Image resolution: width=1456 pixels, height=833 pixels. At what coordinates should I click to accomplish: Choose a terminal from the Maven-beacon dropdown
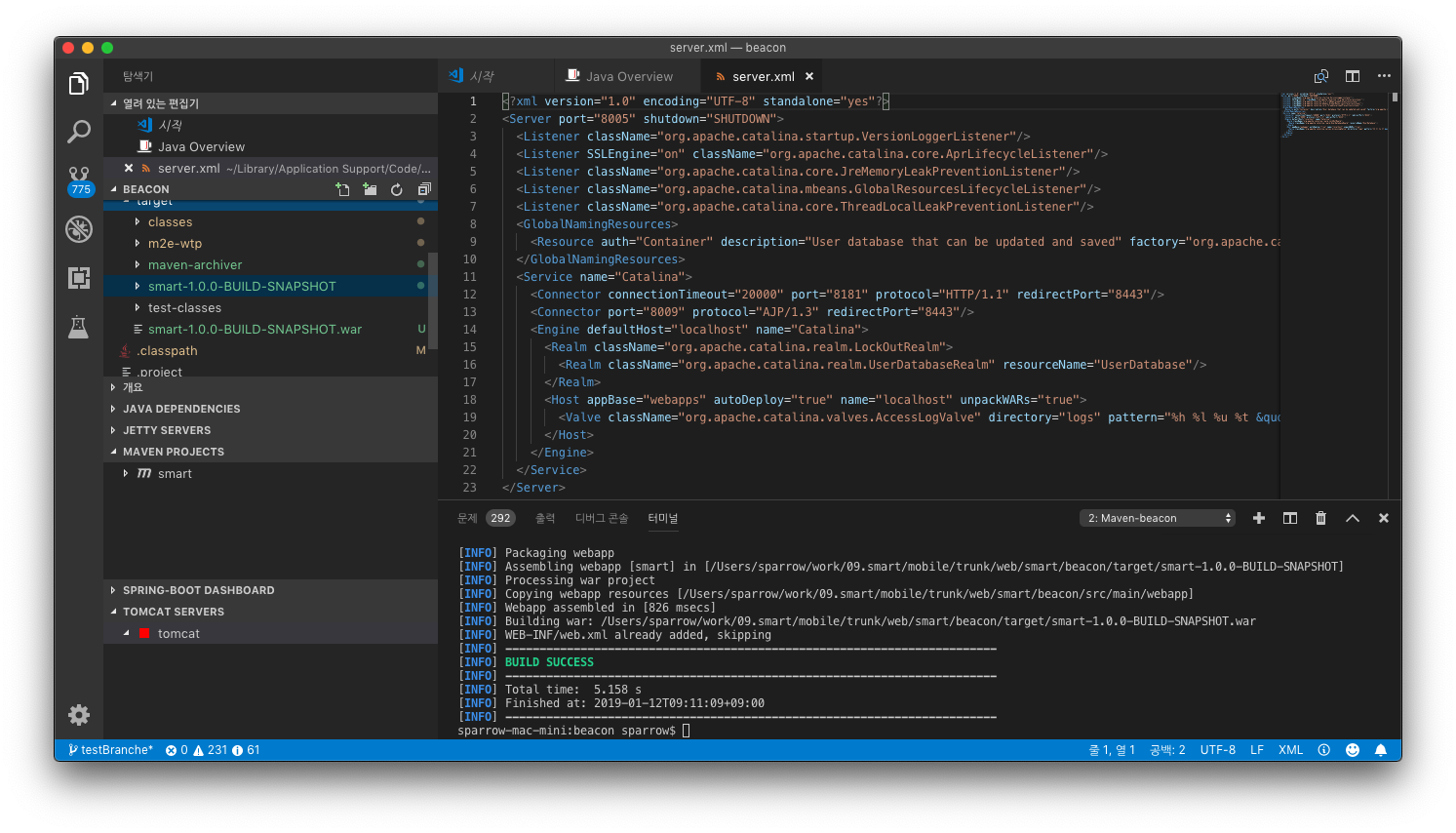pos(1157,518)
